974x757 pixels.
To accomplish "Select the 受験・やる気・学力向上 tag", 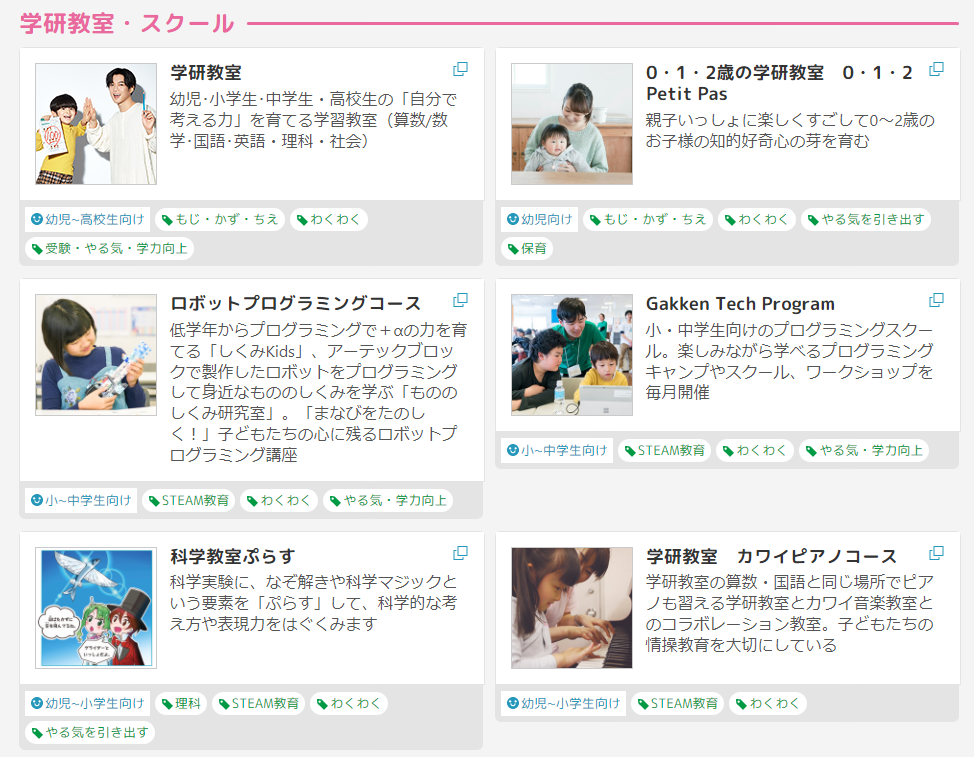I will (x=109, y=248).
